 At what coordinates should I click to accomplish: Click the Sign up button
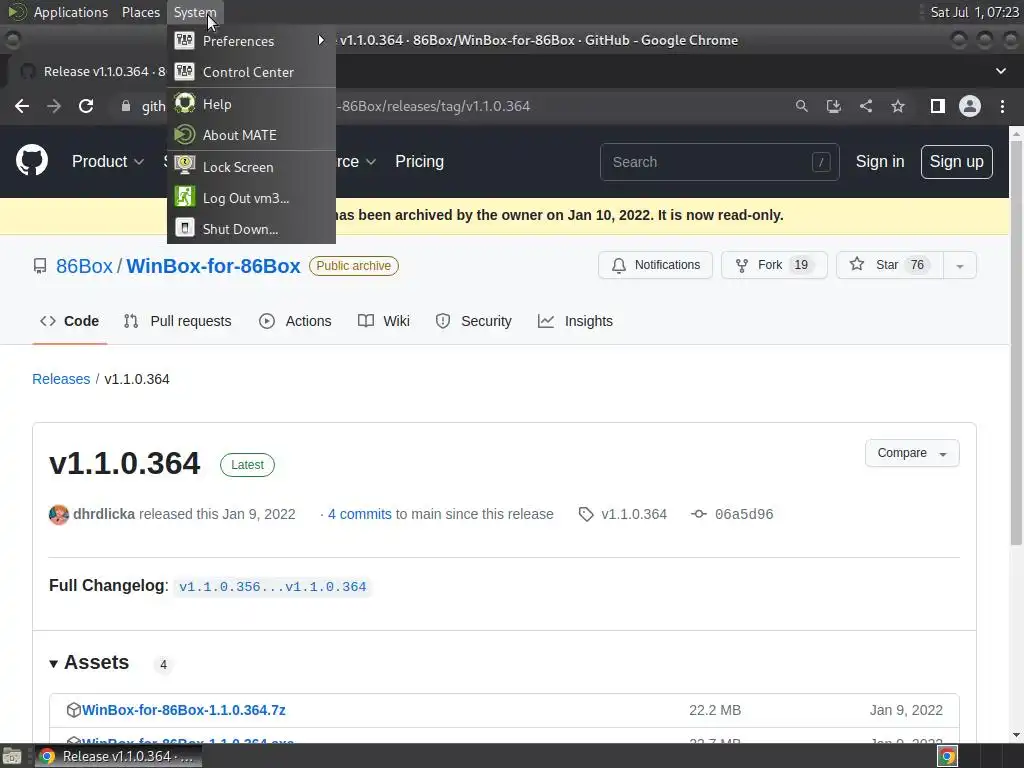pos(956,161)
